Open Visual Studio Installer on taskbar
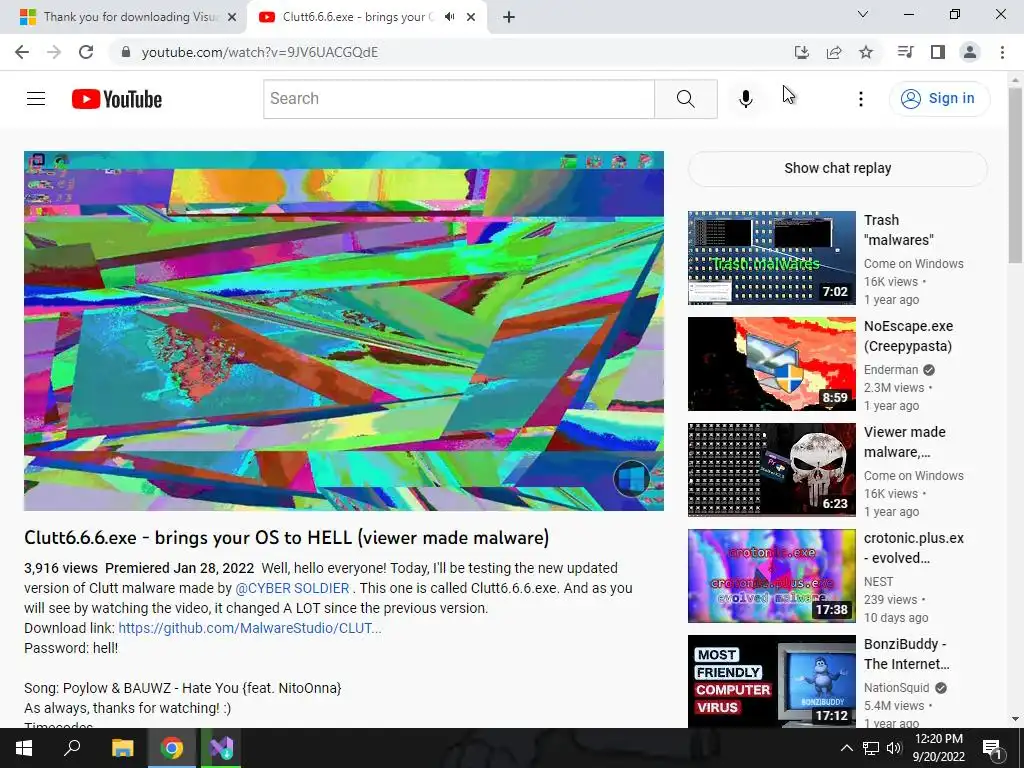This screenshot has width=1024, height=768. pos(221,748)
